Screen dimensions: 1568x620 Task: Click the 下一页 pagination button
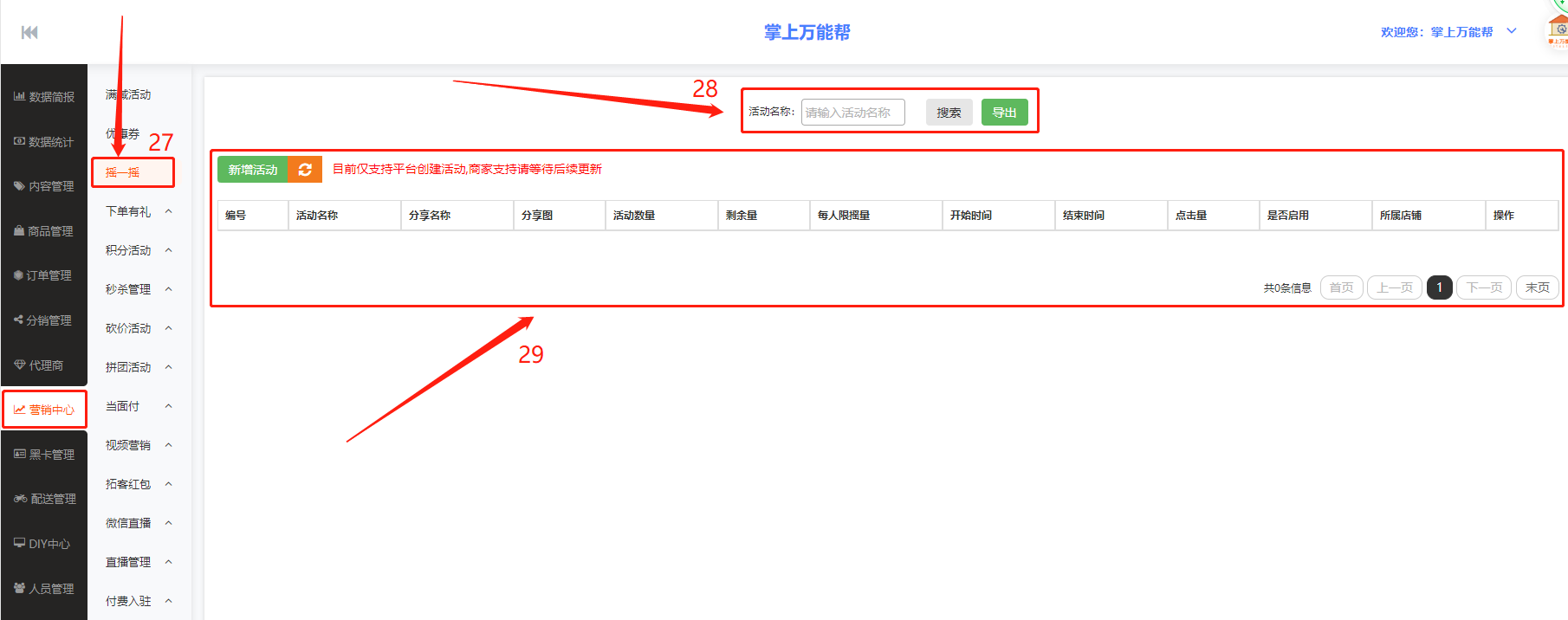(1484, 287)
